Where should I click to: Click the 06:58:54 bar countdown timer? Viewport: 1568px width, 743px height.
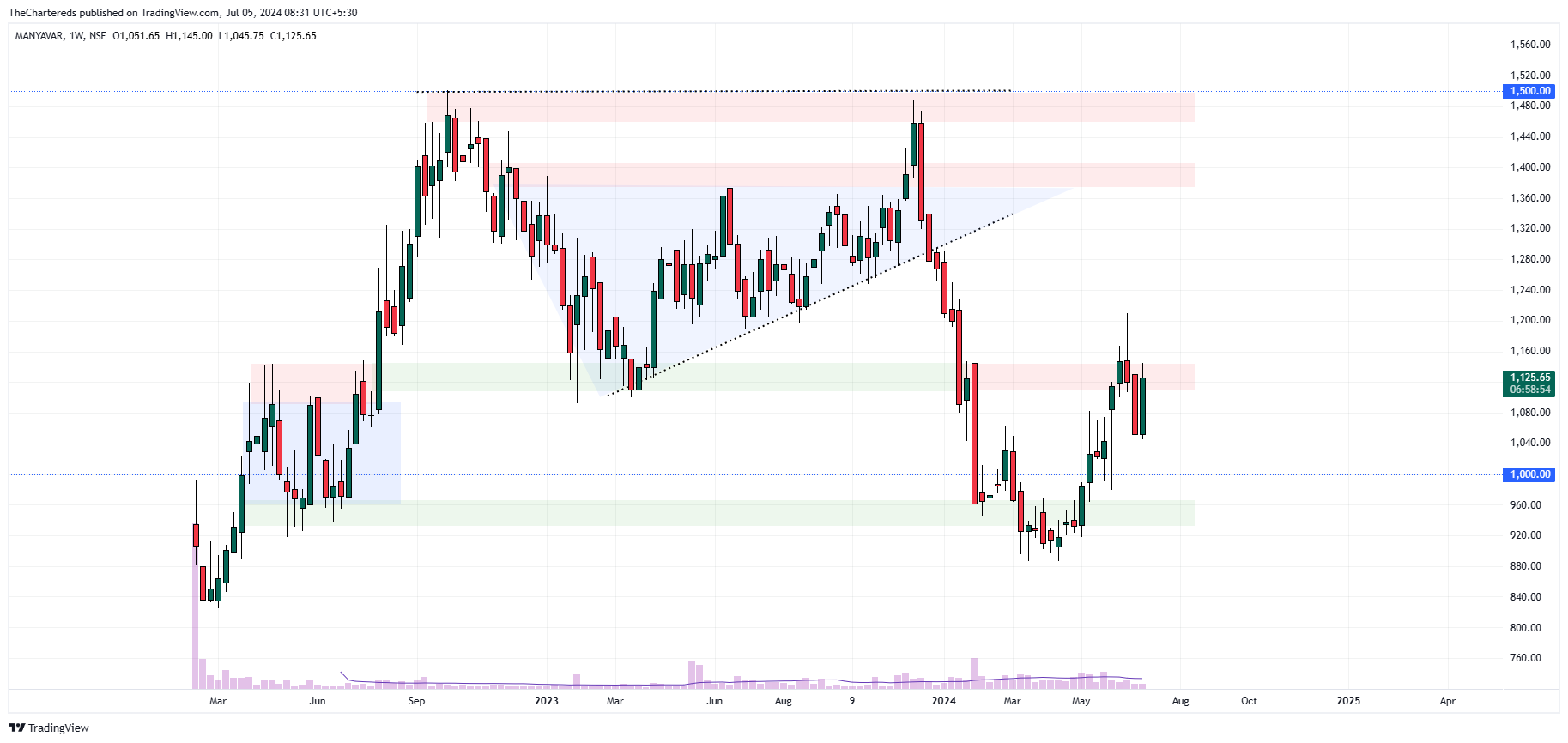click(1530, 390)
